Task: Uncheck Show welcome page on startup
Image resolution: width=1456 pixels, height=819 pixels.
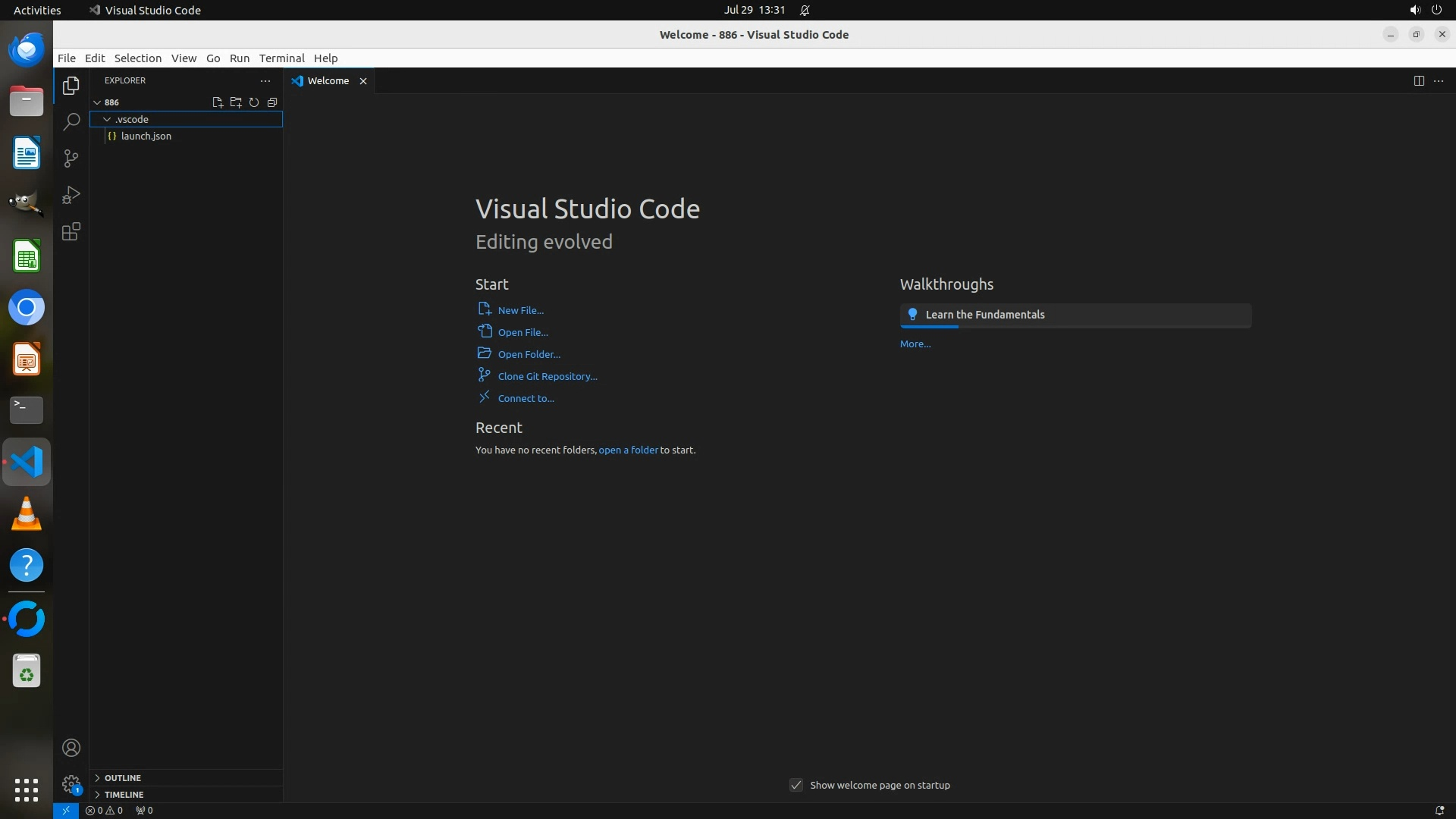Action: [796, 786]
